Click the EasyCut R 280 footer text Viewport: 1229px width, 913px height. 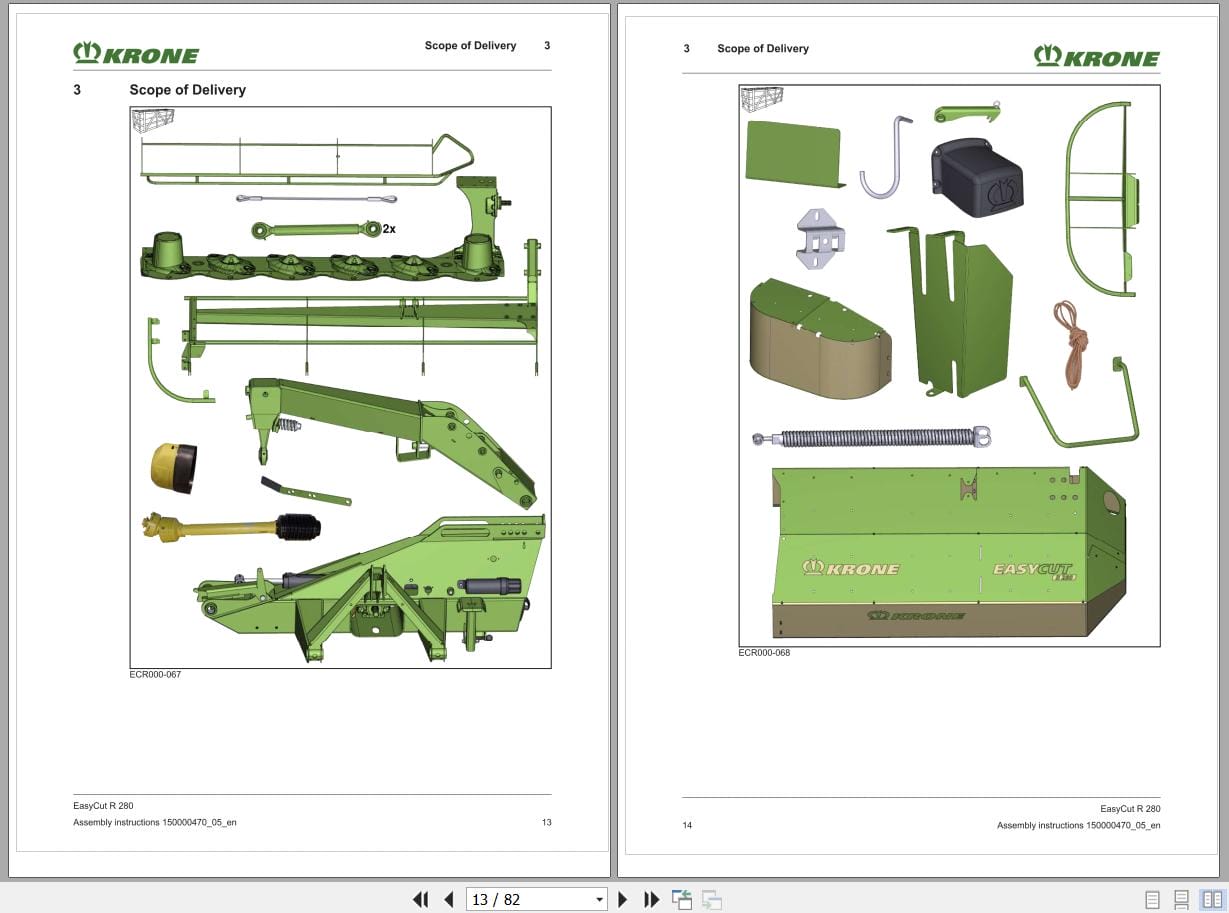click(102, 805)
